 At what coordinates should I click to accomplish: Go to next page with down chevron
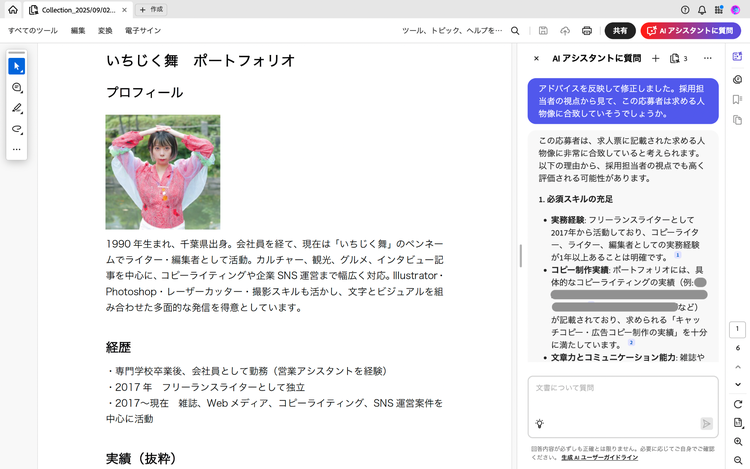click(737, 384)
